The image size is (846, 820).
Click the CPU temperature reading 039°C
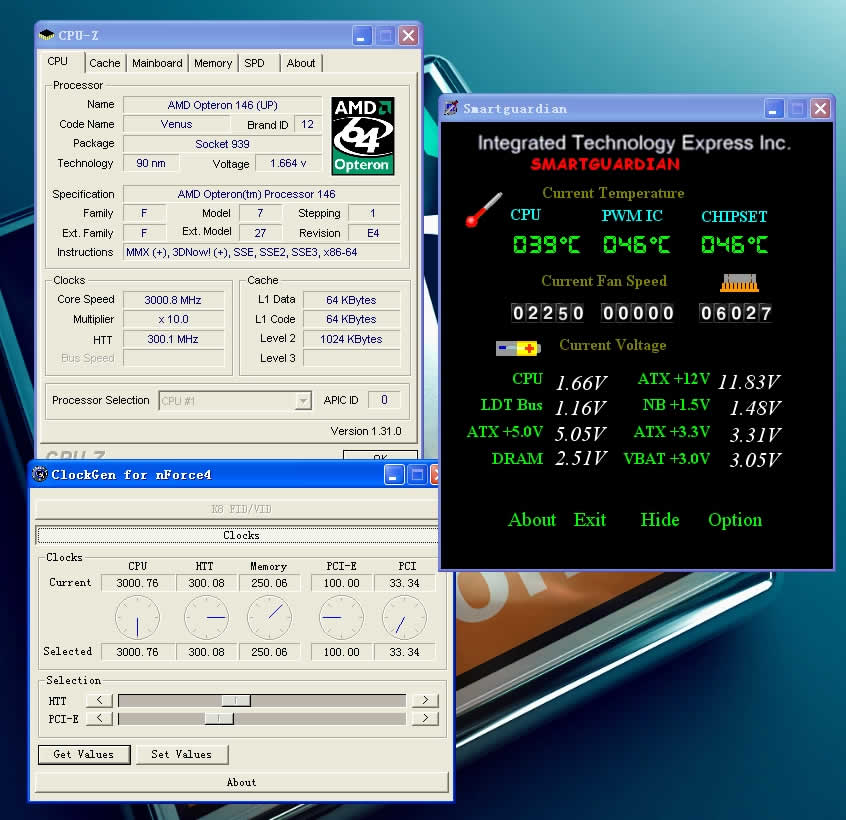tap(546, 245)
